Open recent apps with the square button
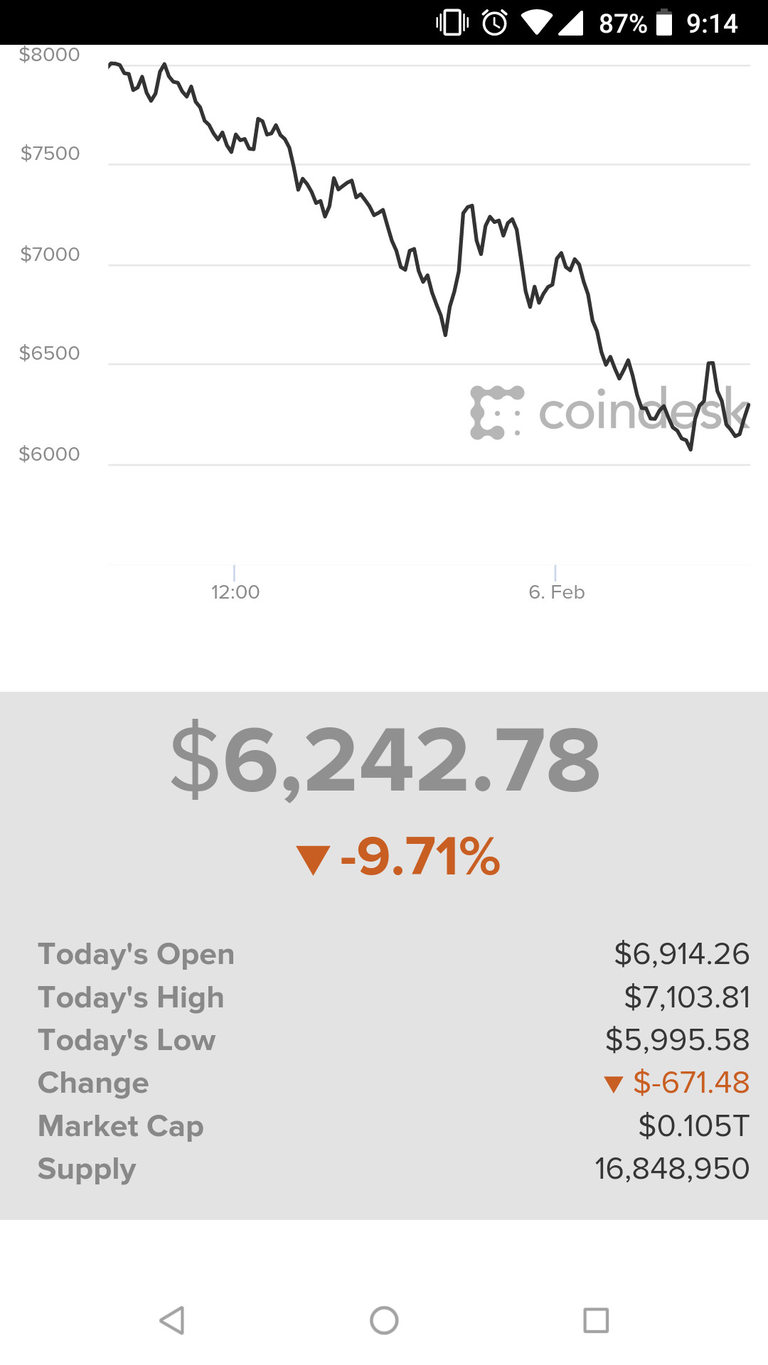 (x=595, y=1320)
